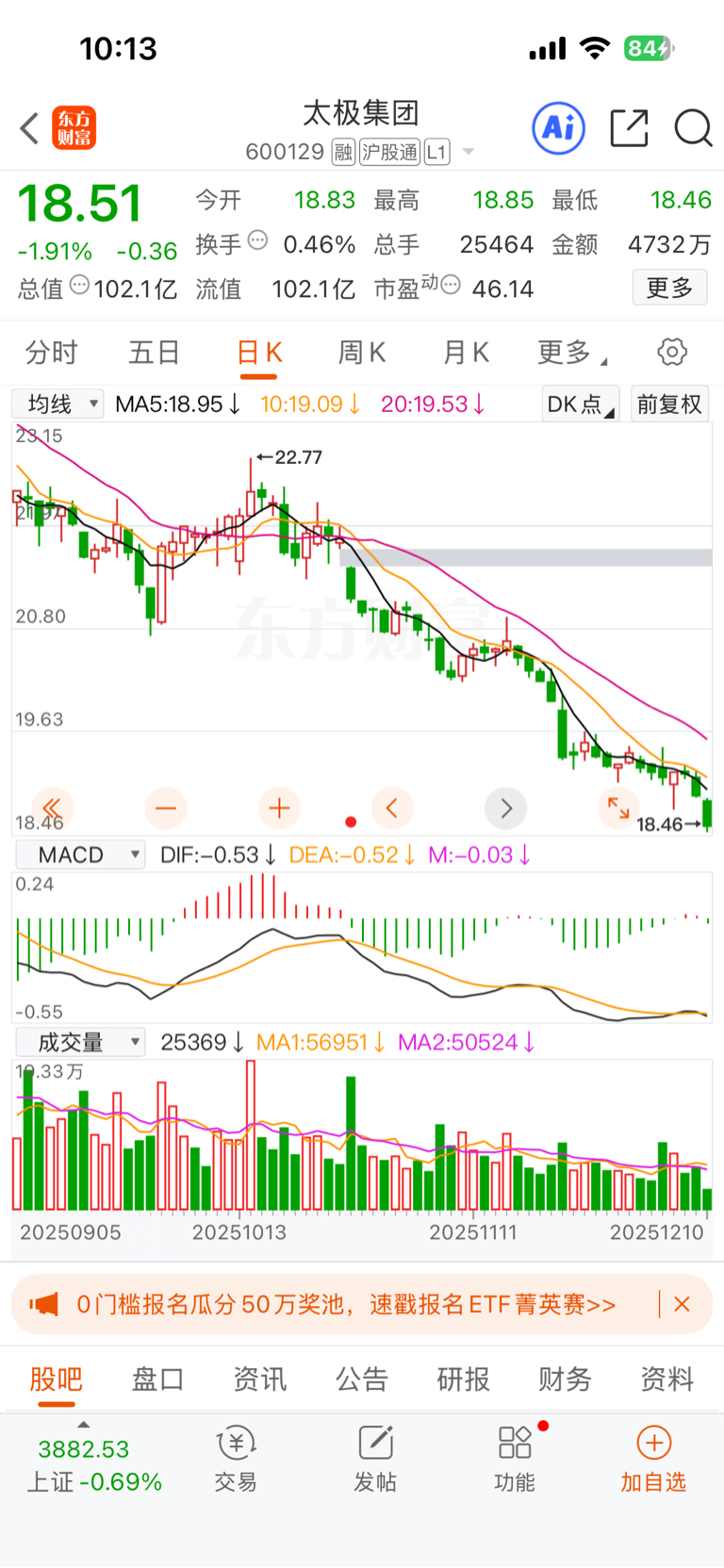Tap the 20251111 date label
Viewport: 724px width, 1568px height.
point(473,1232)
